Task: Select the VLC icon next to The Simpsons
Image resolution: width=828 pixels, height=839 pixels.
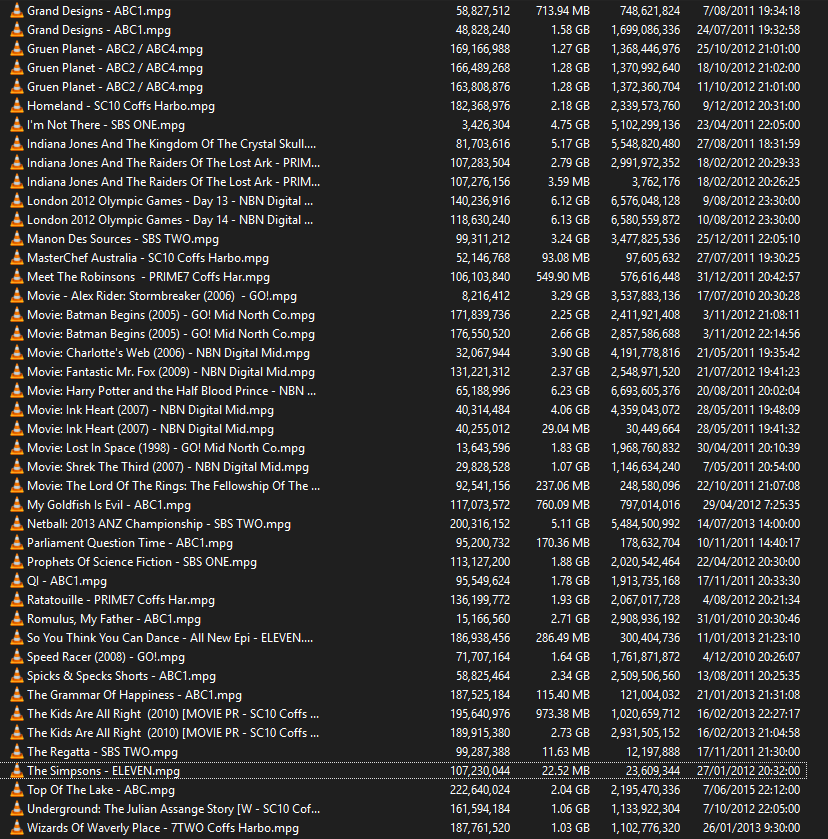Action: coord(15,771)
